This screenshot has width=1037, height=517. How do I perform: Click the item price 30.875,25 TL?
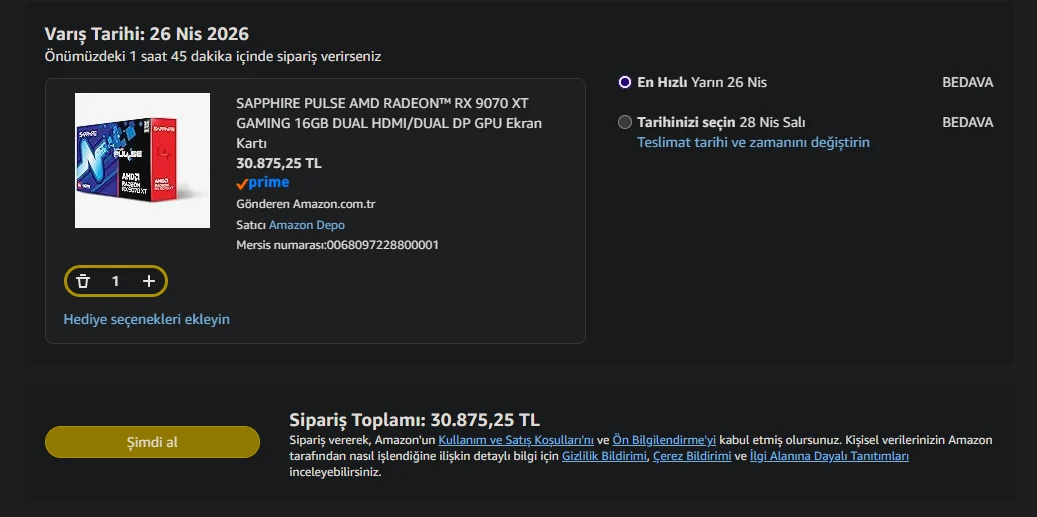(279, 163)
